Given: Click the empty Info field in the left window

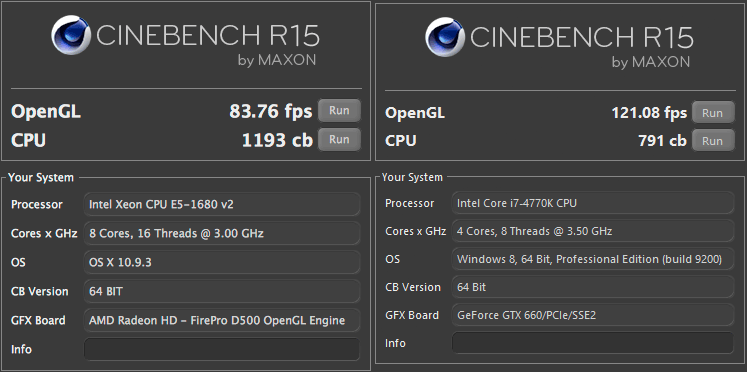Looking at the screenshot, I should [x=222, y=349].
